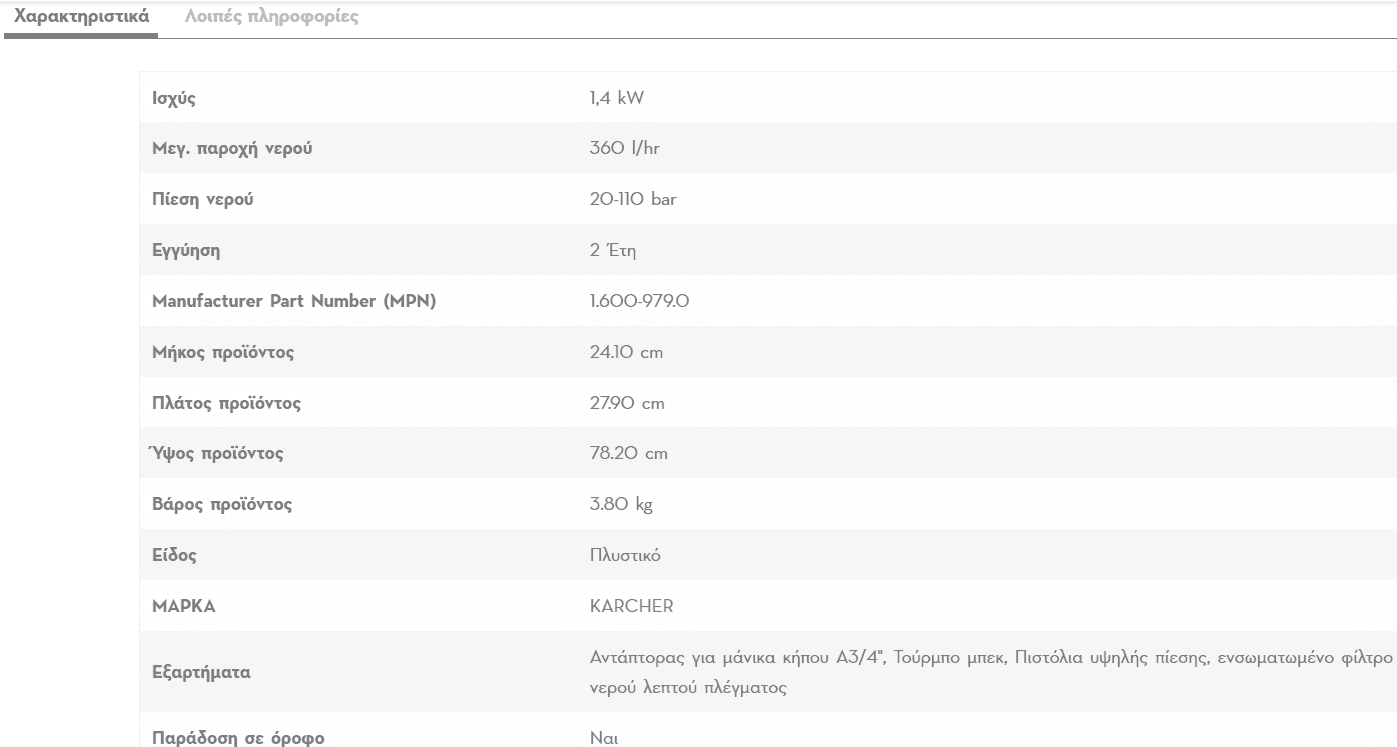Click the Ύψος προϊόντος label
Image resolution: width=1397 pixels, height=747 pixels.
(x=218, y=454)
